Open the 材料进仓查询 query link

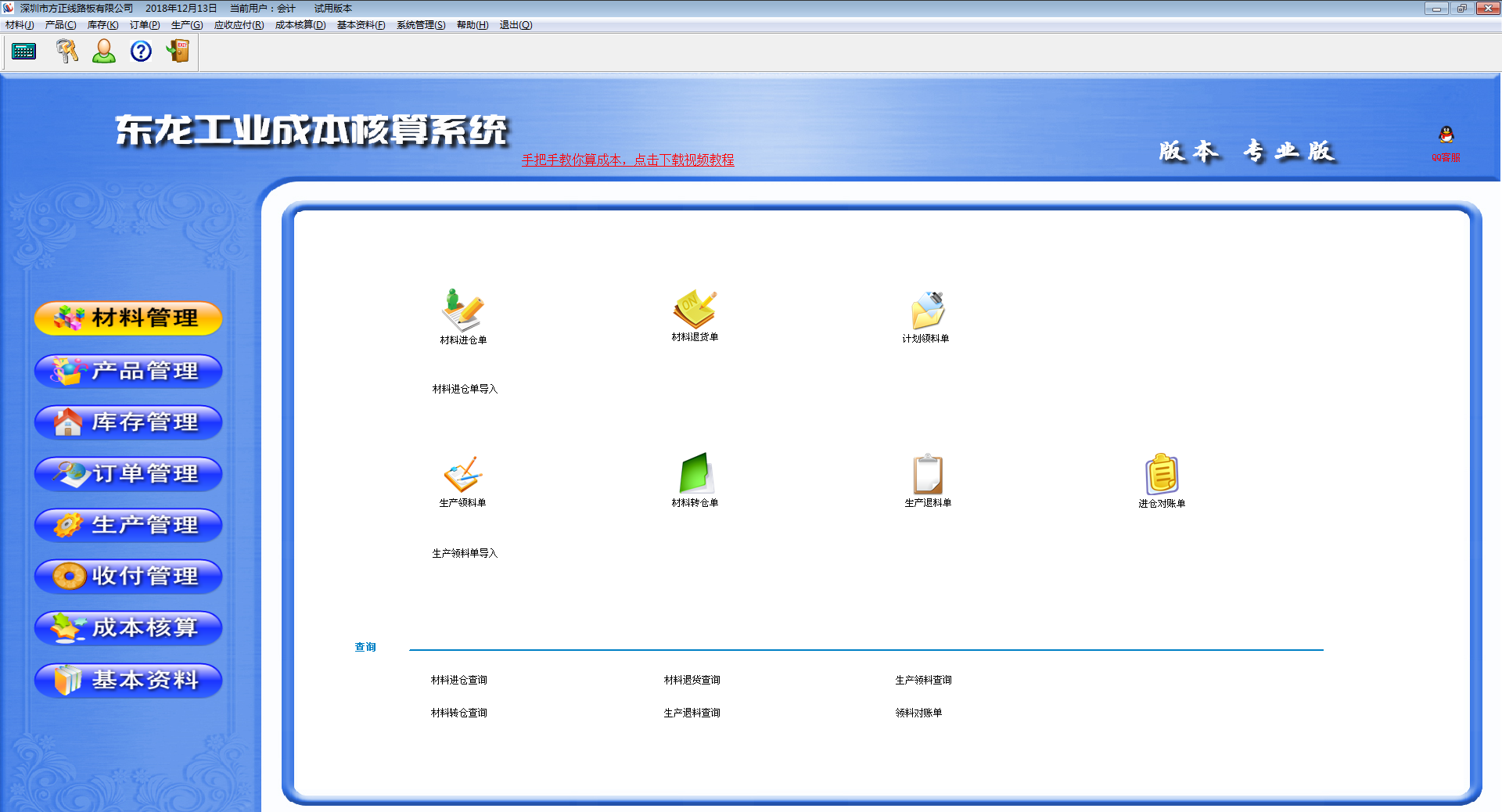point(459,680)
